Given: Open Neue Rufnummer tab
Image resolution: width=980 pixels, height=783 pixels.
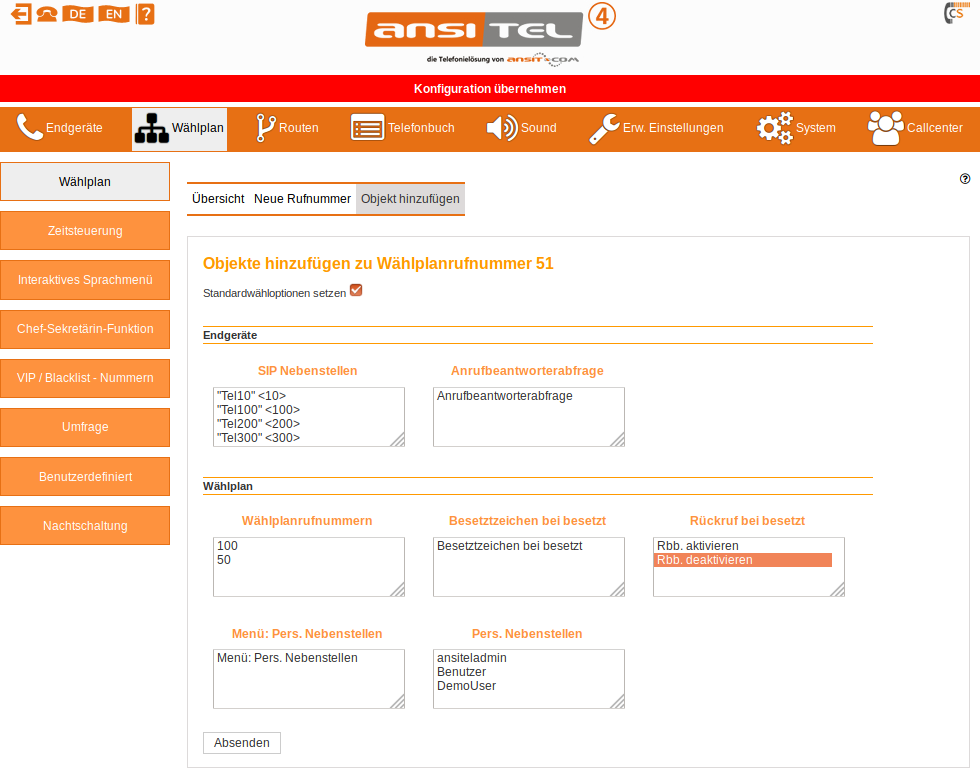Looking at the screenshot, I should [x=302, y=199].
